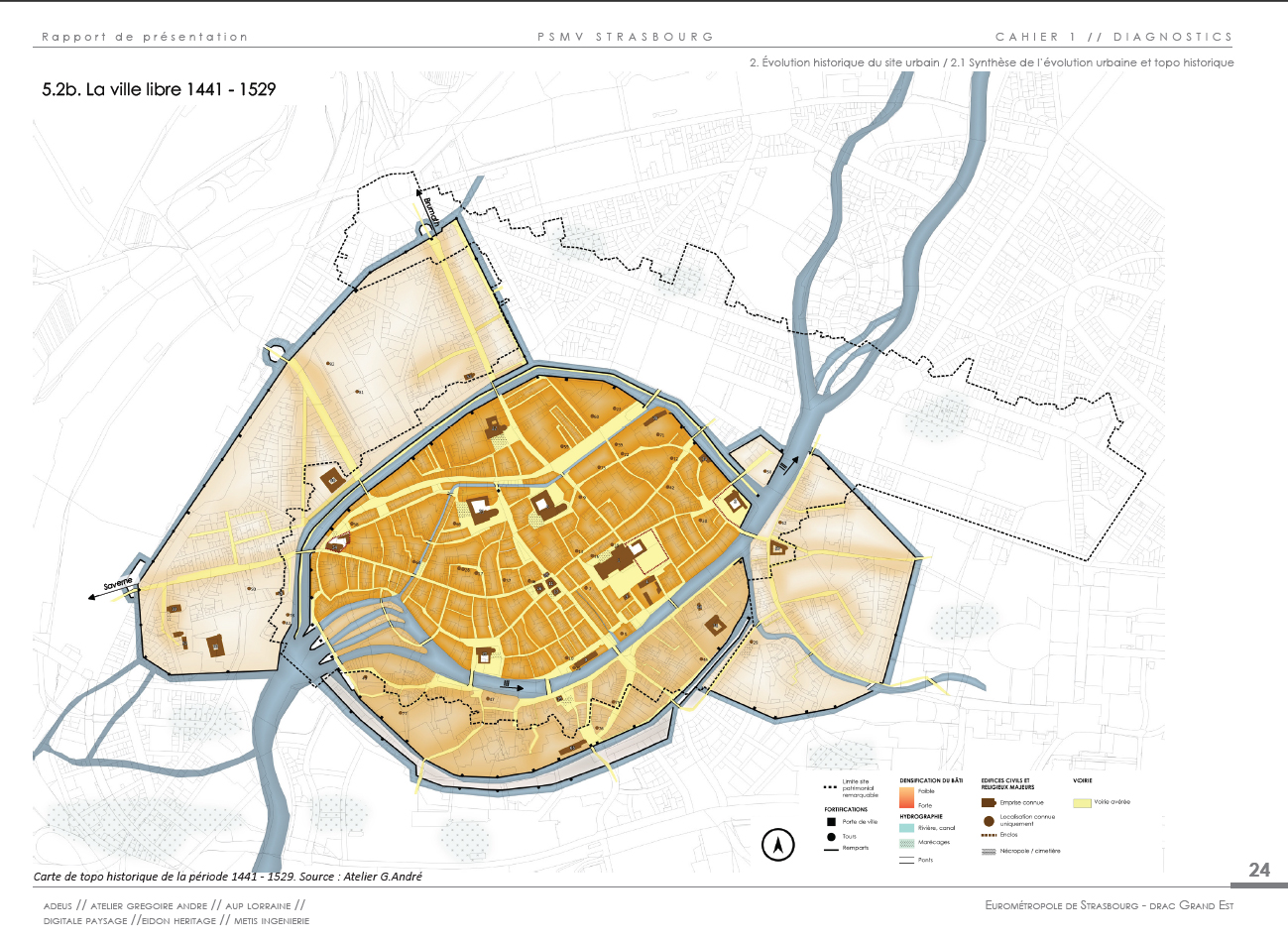
Task: Click the 'Rapport de présentation' header text
Action: tap(145, 37)
